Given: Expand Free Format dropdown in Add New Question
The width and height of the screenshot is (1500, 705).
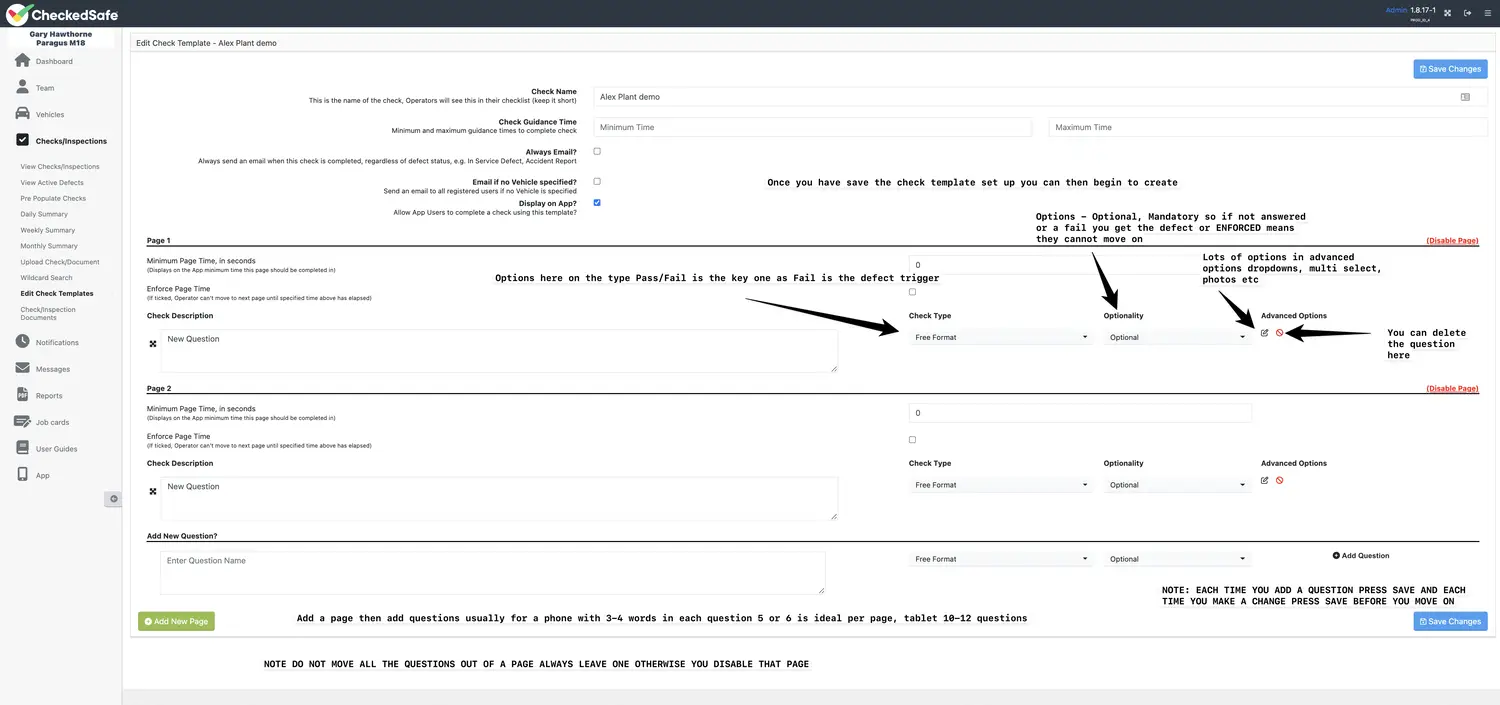Looking at the screenshot, I should pos(1000,559).
